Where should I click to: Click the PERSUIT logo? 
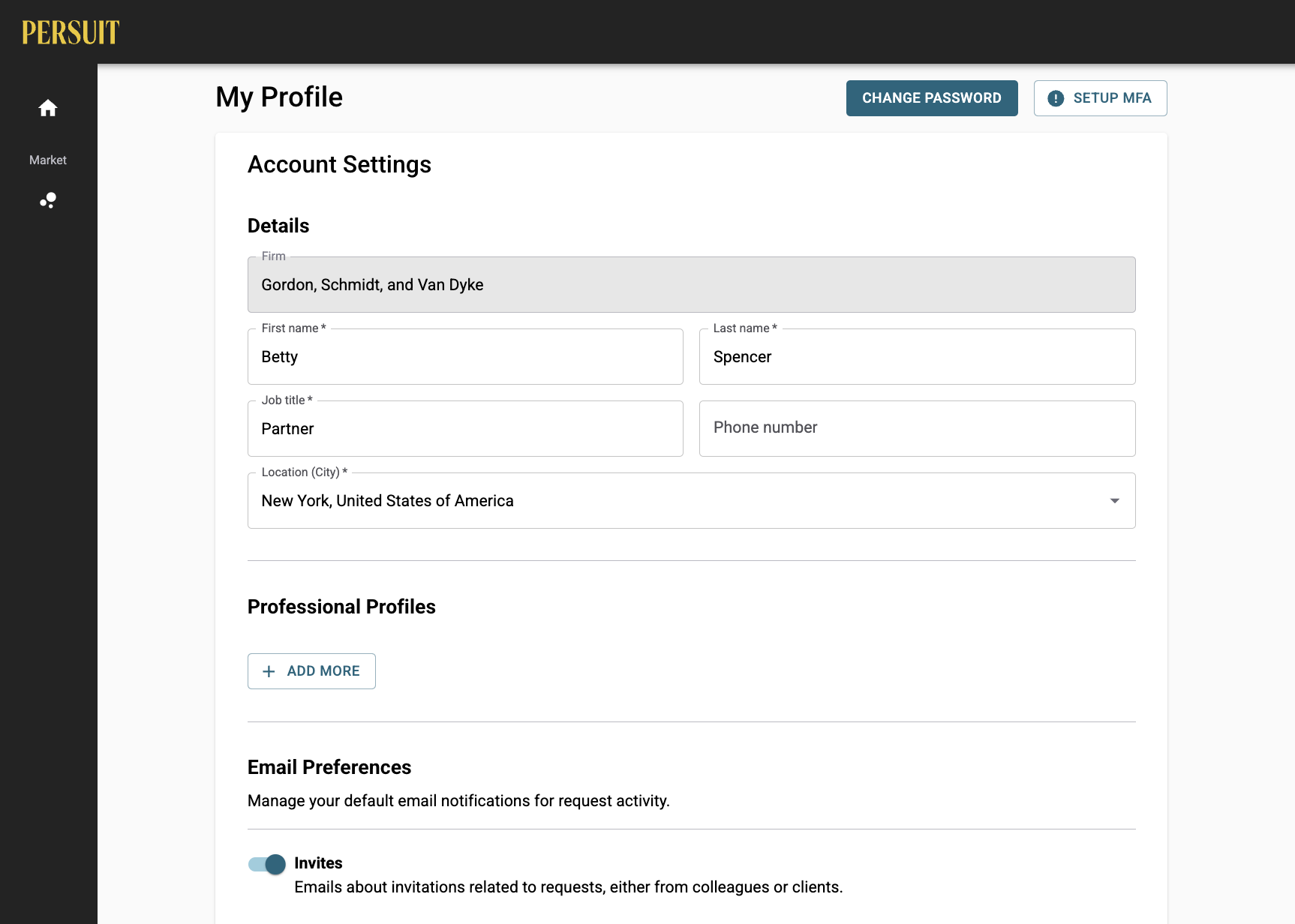click(x=71, y=32)
